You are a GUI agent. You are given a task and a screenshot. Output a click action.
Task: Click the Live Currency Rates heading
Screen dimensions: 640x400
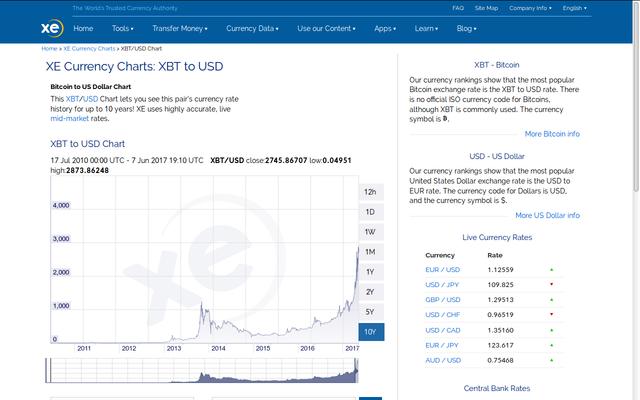click(x=497, y=238)
